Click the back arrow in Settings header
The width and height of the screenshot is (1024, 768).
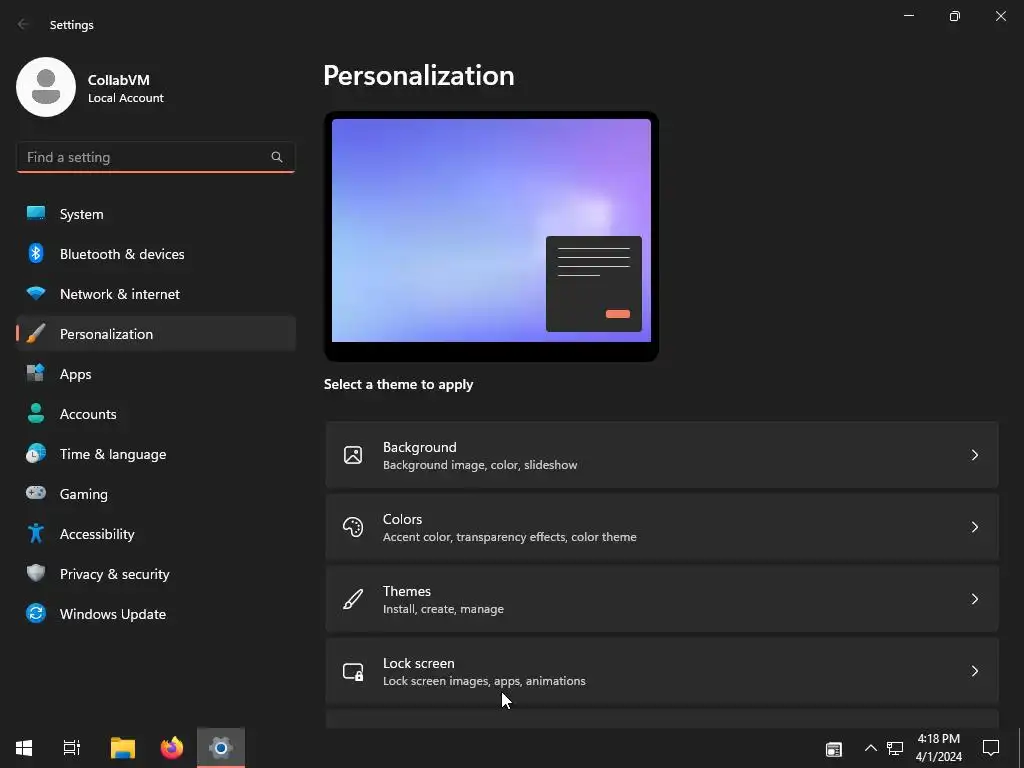click(23, 24)
